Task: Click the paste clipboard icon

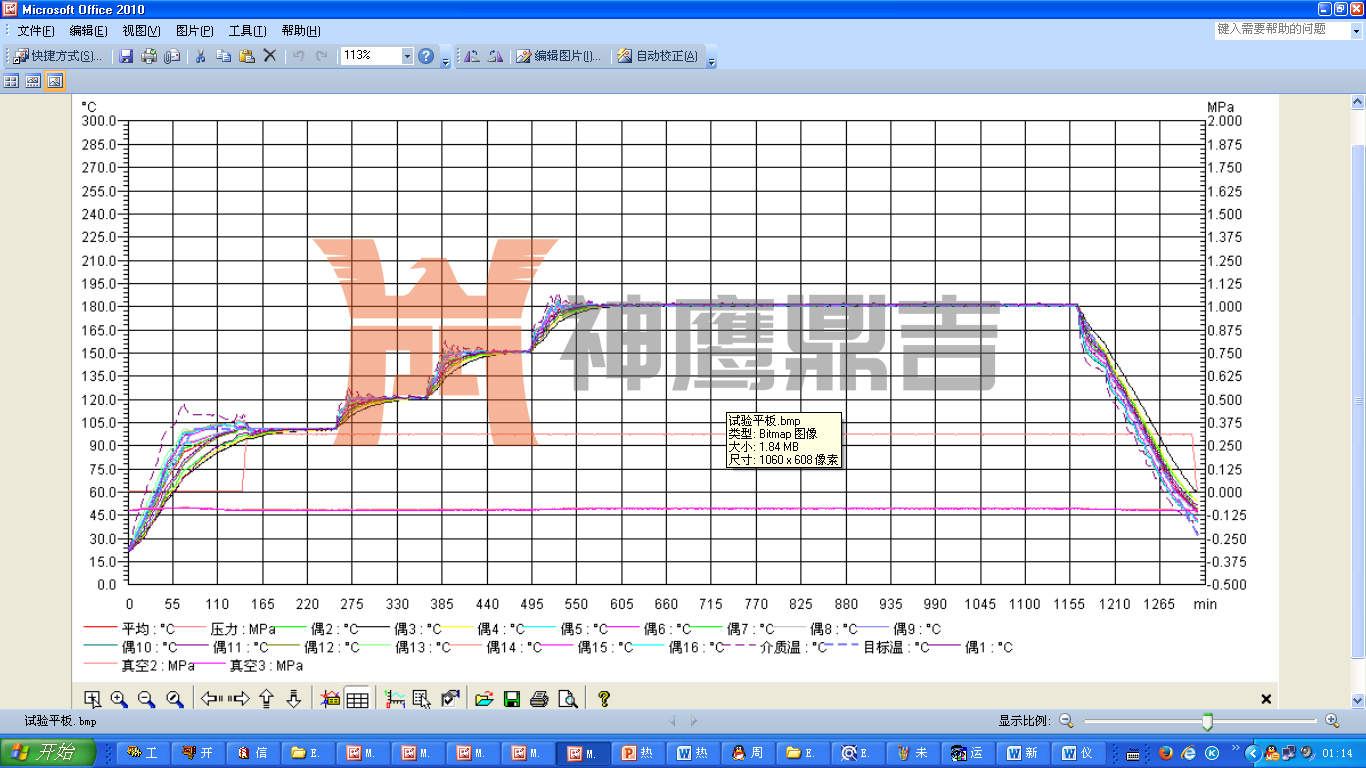Action: pos(246,56)
